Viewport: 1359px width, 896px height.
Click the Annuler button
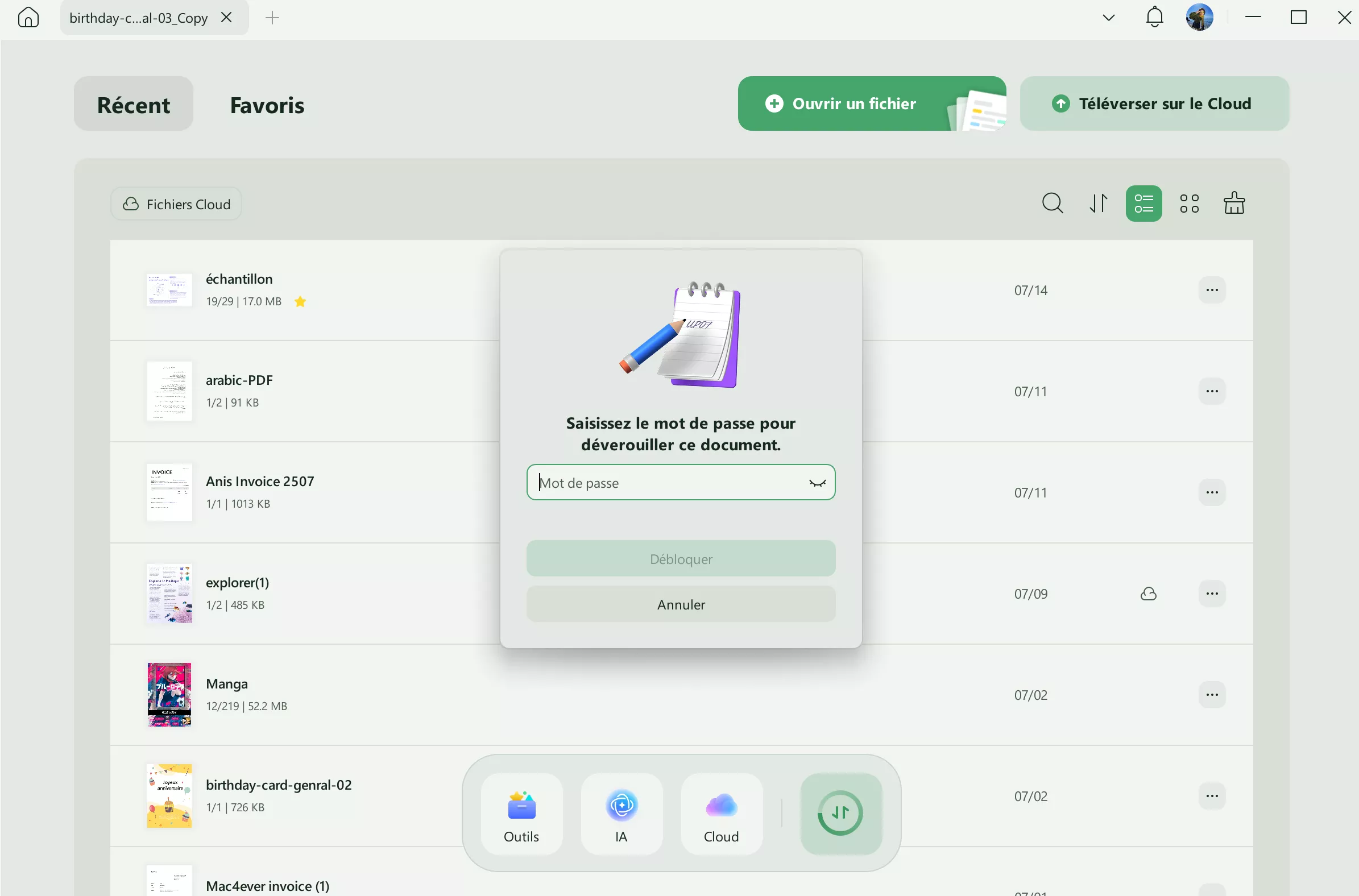click(681, 604)
